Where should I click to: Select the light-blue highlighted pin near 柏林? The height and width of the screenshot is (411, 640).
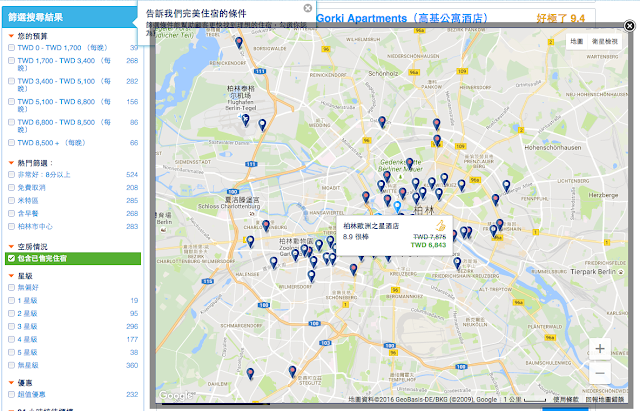pyautogui.click(x=397, y=207)
